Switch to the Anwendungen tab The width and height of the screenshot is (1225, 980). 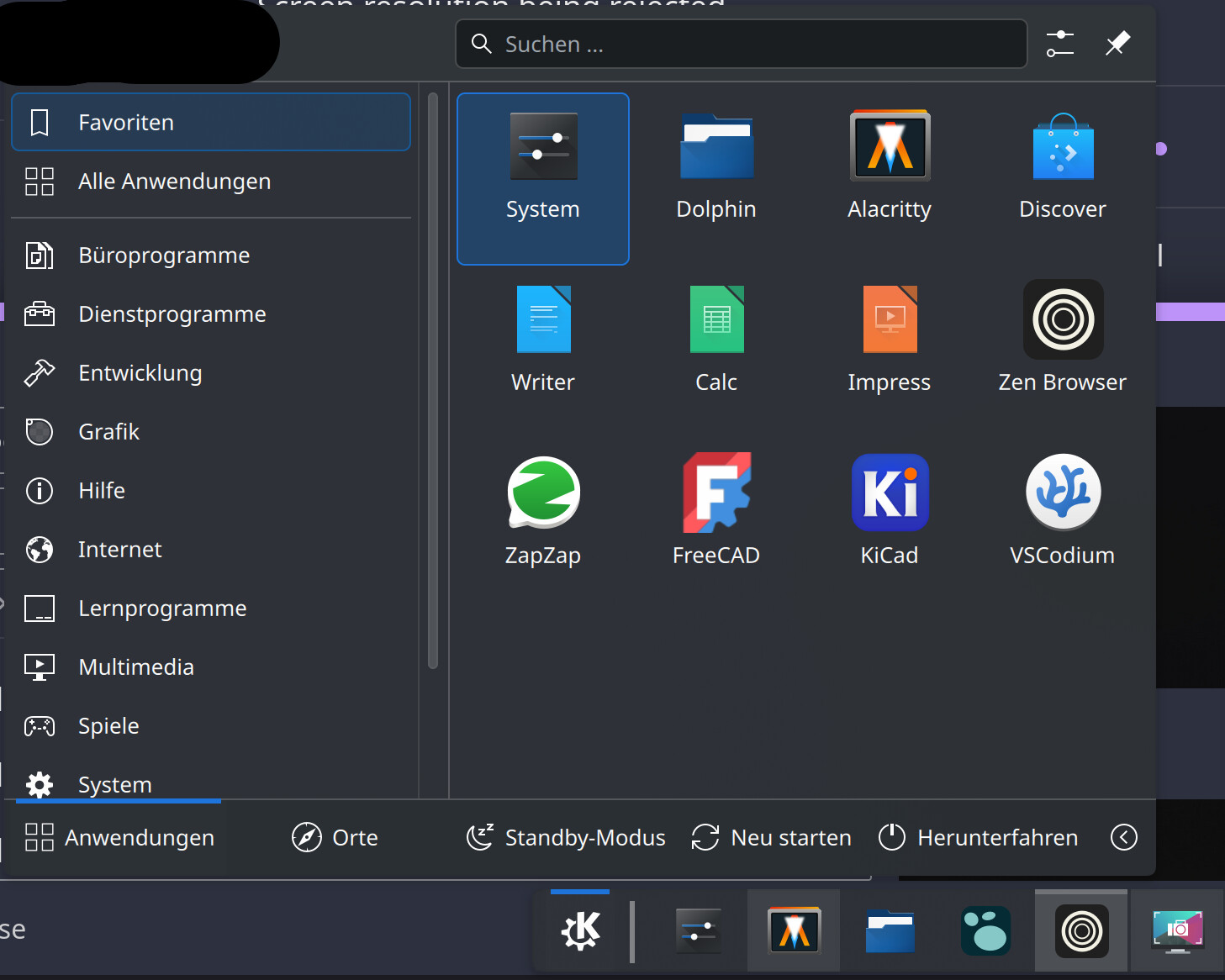(119, 837)
